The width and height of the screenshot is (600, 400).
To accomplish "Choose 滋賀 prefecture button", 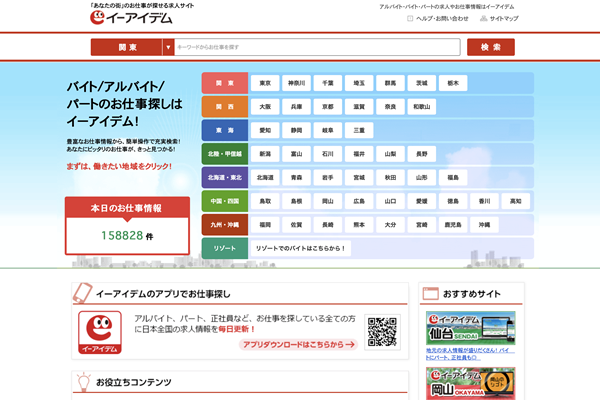I will point(359,107).
